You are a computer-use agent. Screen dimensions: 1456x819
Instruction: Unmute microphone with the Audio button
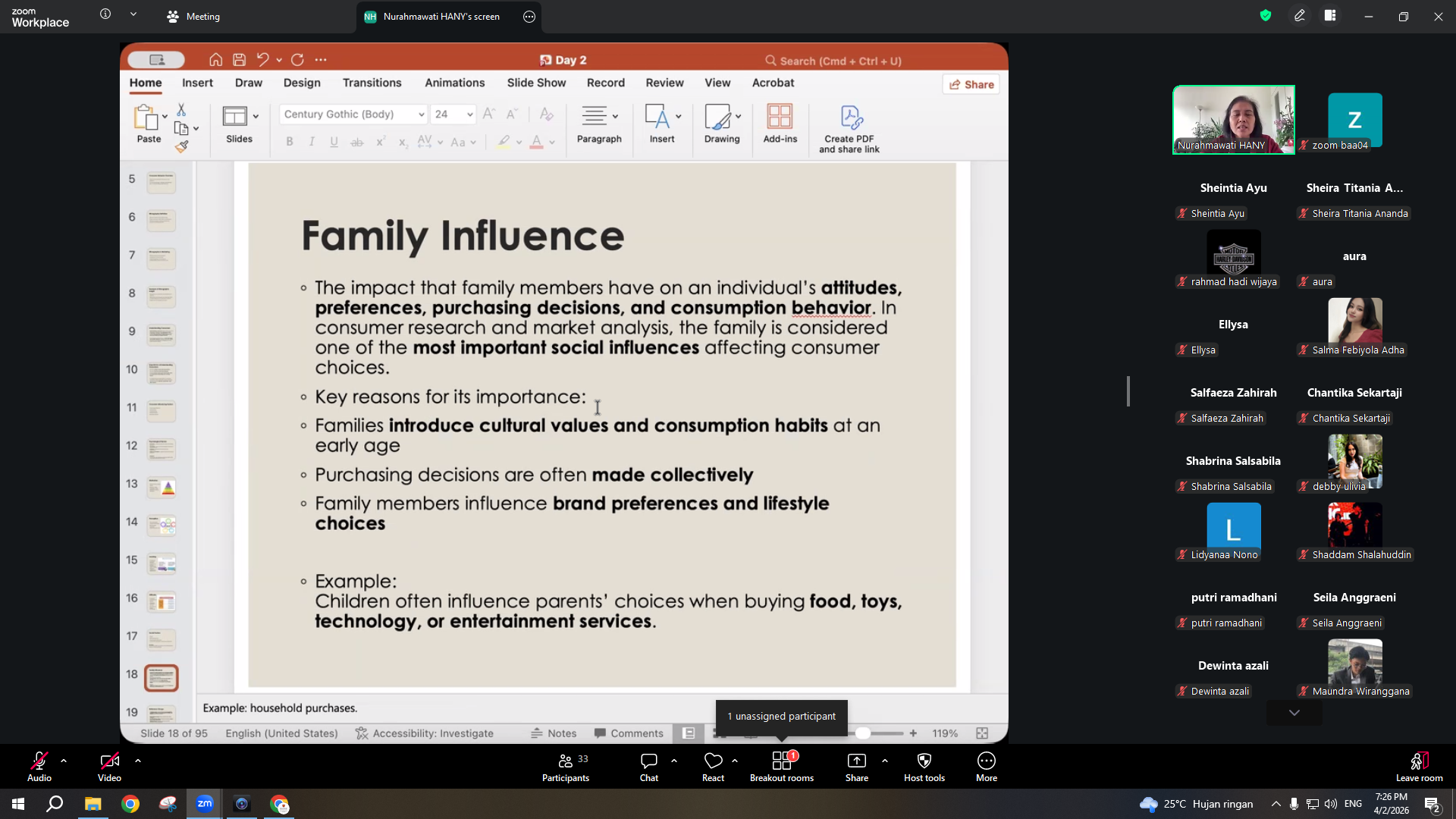pyautogui.click(x=39, y=766)
